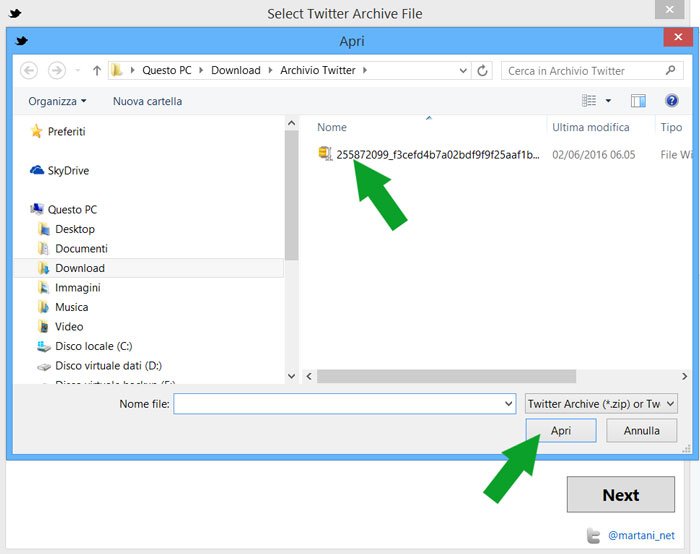Viewport: 700px width, 554px height.
Task: Toggle the preview pane icon
Action: [638, 101]
